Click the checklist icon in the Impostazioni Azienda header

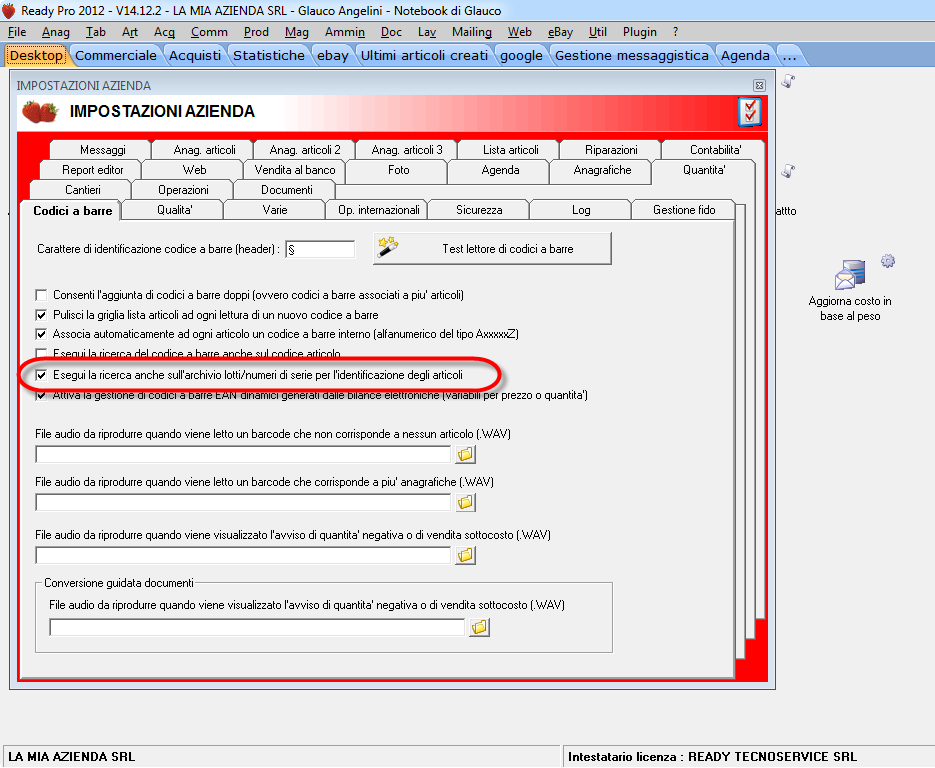pyautogui.click(x=750, y=112)
